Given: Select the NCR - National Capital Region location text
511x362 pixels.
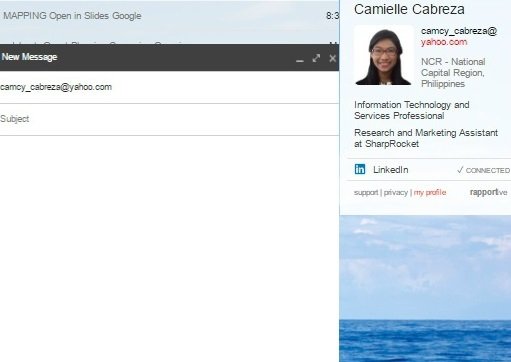Looking at the screenshot, I should pyautogui.click(x=453, y=73).
